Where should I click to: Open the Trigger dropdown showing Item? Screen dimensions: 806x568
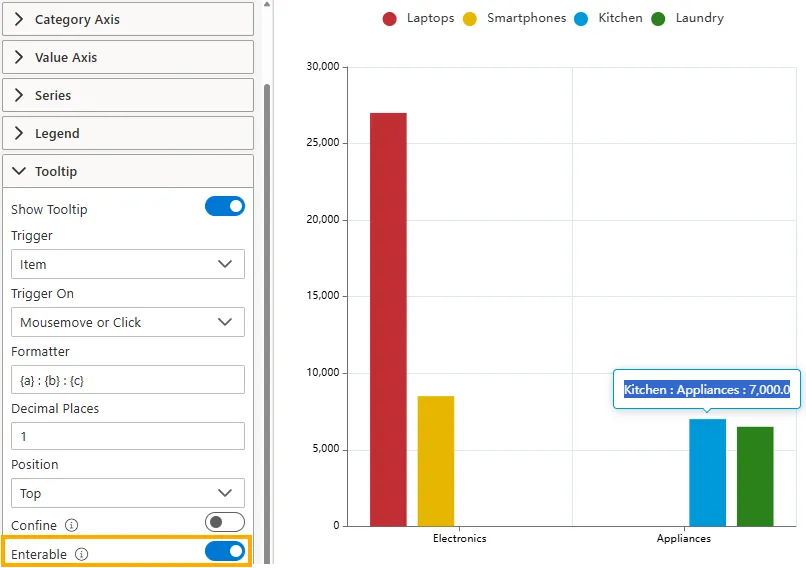[127, 264]
